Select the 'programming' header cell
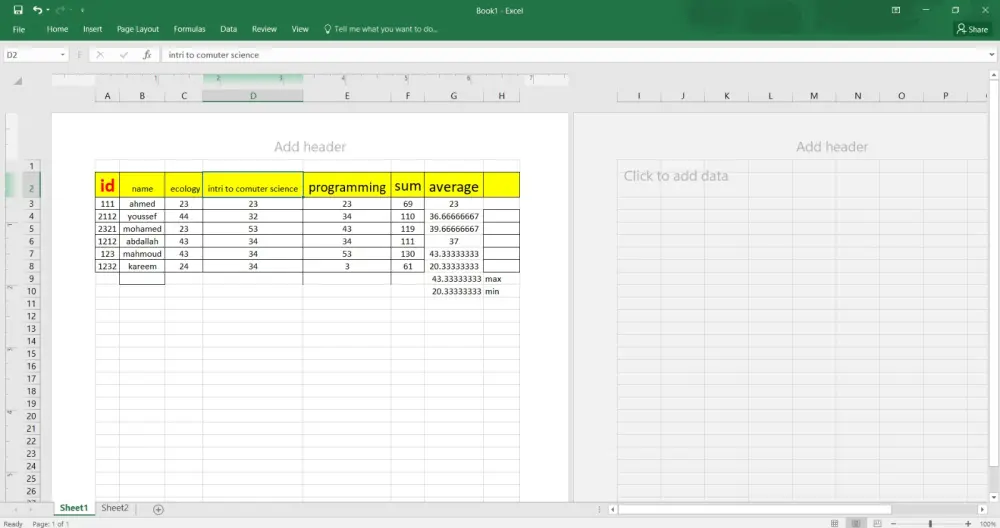The width and height of the screenshot is (1000, 528). [347, 185]
